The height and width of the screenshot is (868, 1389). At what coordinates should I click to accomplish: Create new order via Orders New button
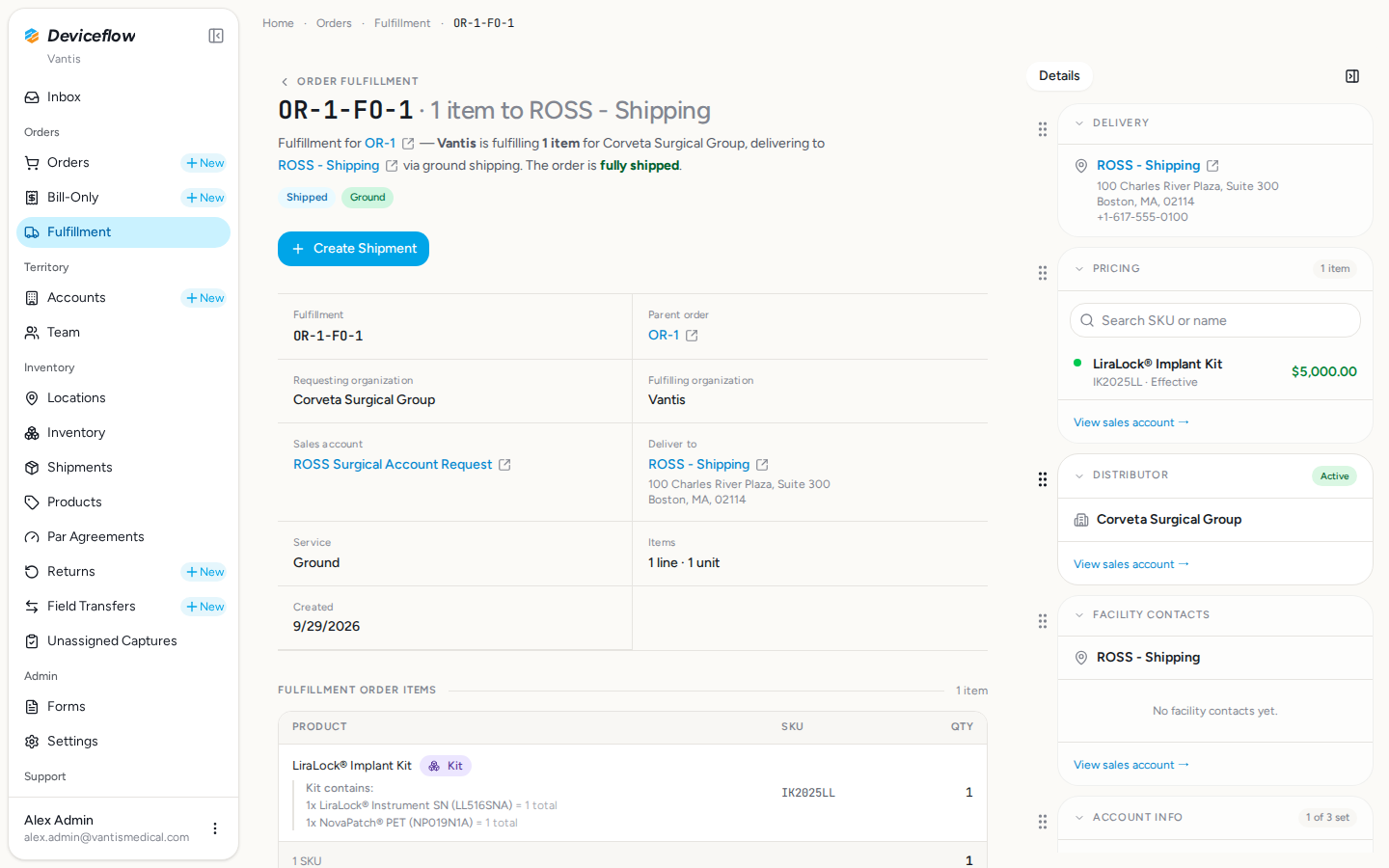(x=204, y=163)
